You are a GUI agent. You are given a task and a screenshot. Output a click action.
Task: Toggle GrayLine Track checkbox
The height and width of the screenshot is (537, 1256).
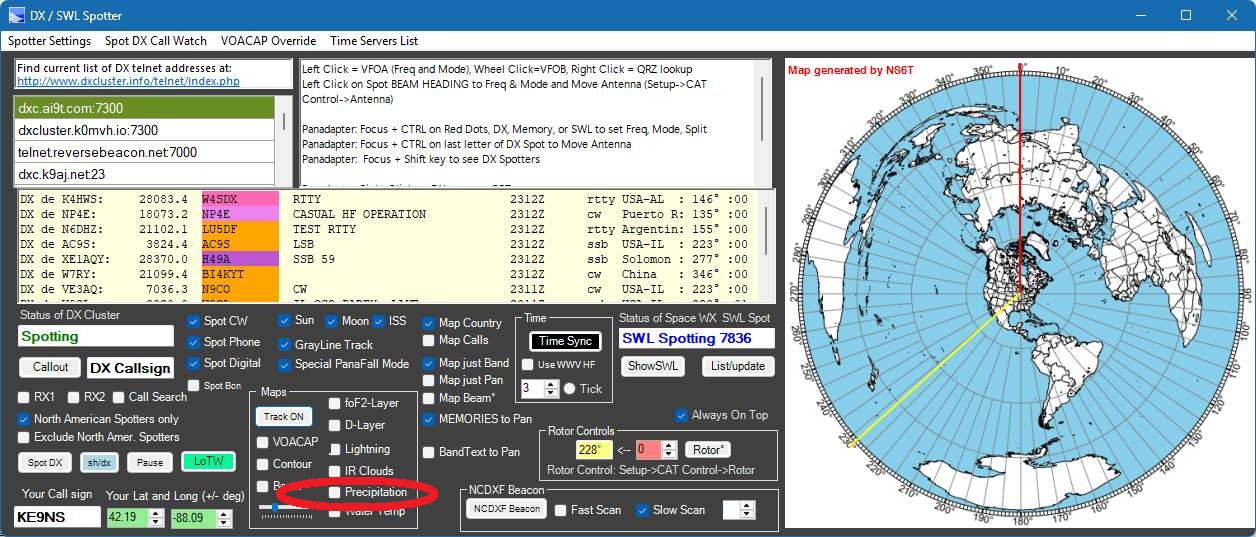pyautogui.click(x=284, y=344)
